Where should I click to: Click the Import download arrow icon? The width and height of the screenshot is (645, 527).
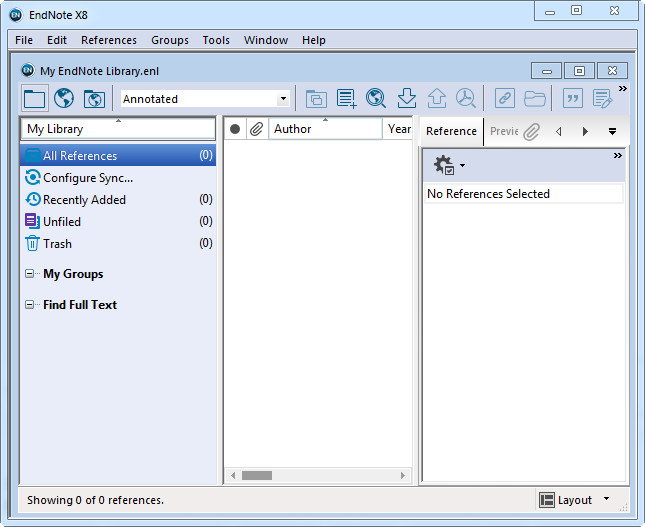406,99
